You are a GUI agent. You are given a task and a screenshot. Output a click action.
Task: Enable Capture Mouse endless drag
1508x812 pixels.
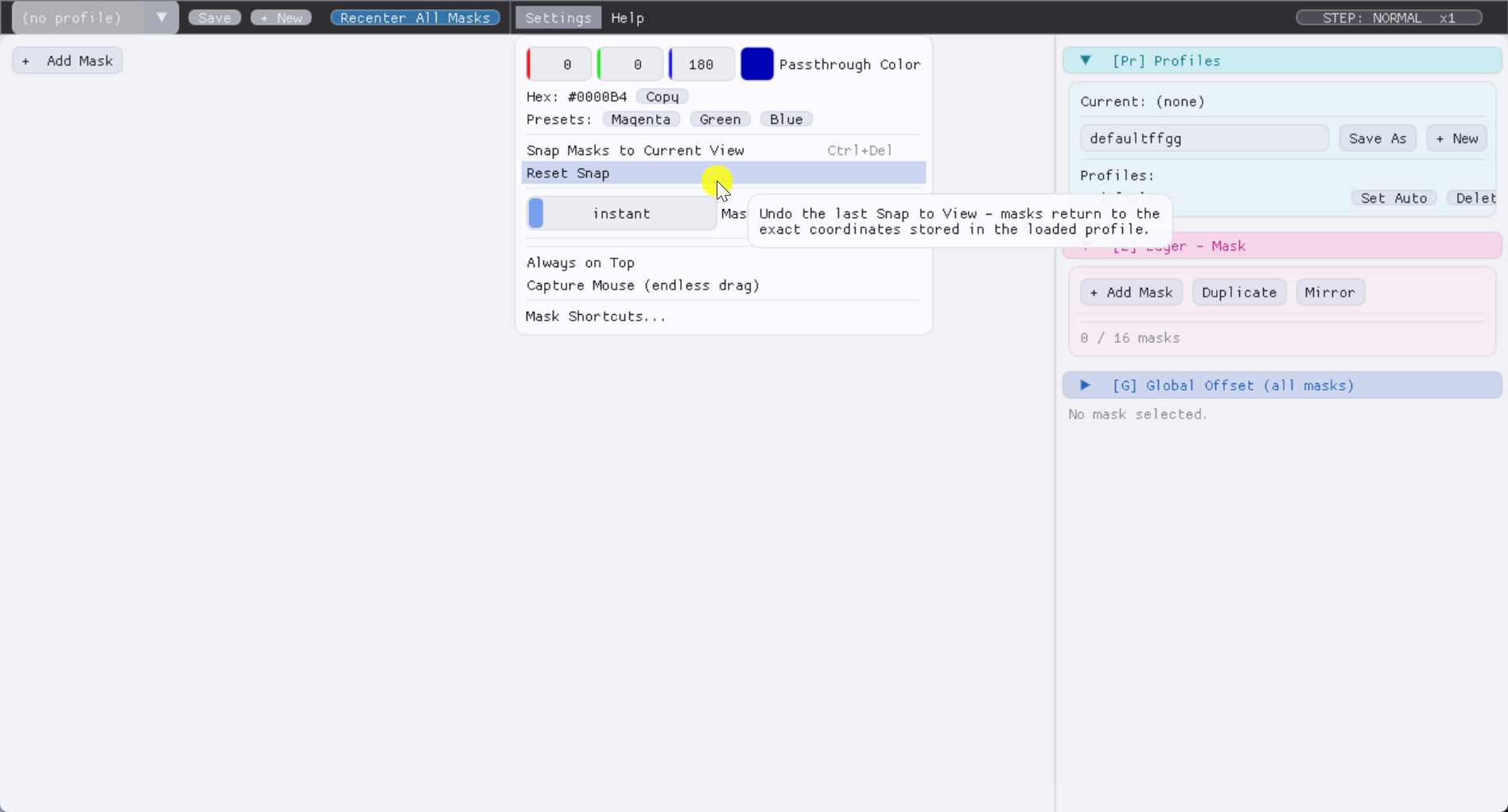coord(642,285)
